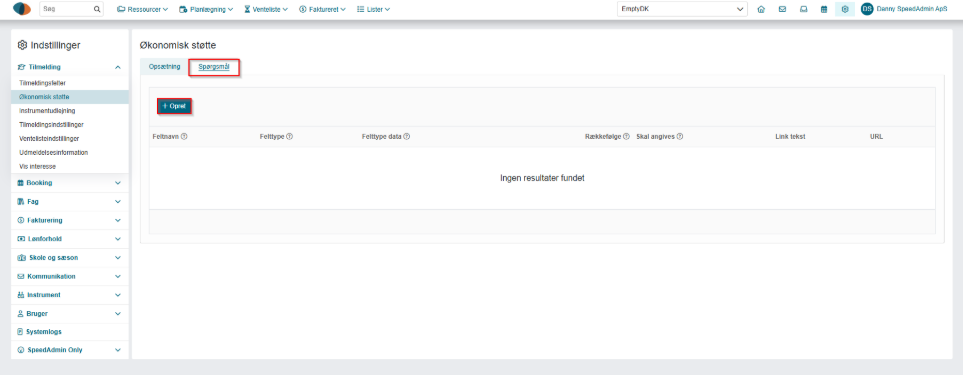This screenshot has height=375, width=963.
Task: Click help icon next to Feltnavn
Action: click(184, 136)
